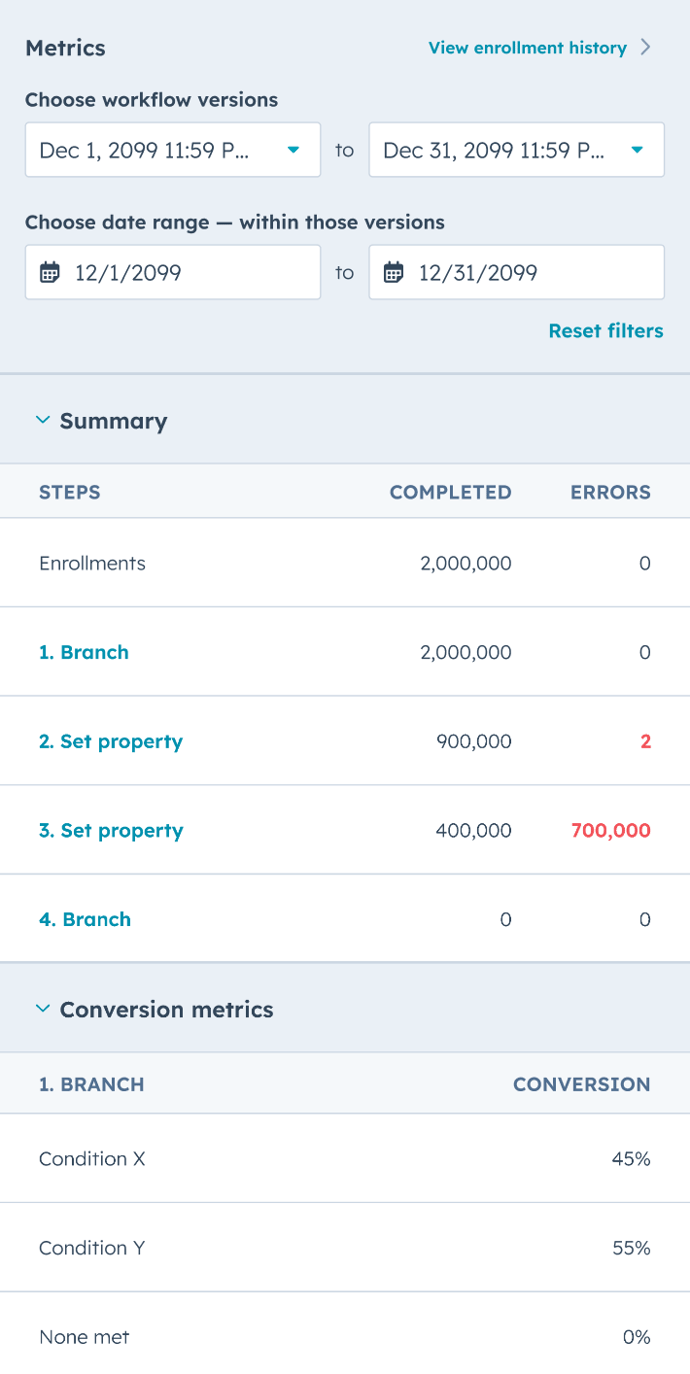Click Reset filters
The height and width of the screenshot is (1374, 690).
coord(606,330)
